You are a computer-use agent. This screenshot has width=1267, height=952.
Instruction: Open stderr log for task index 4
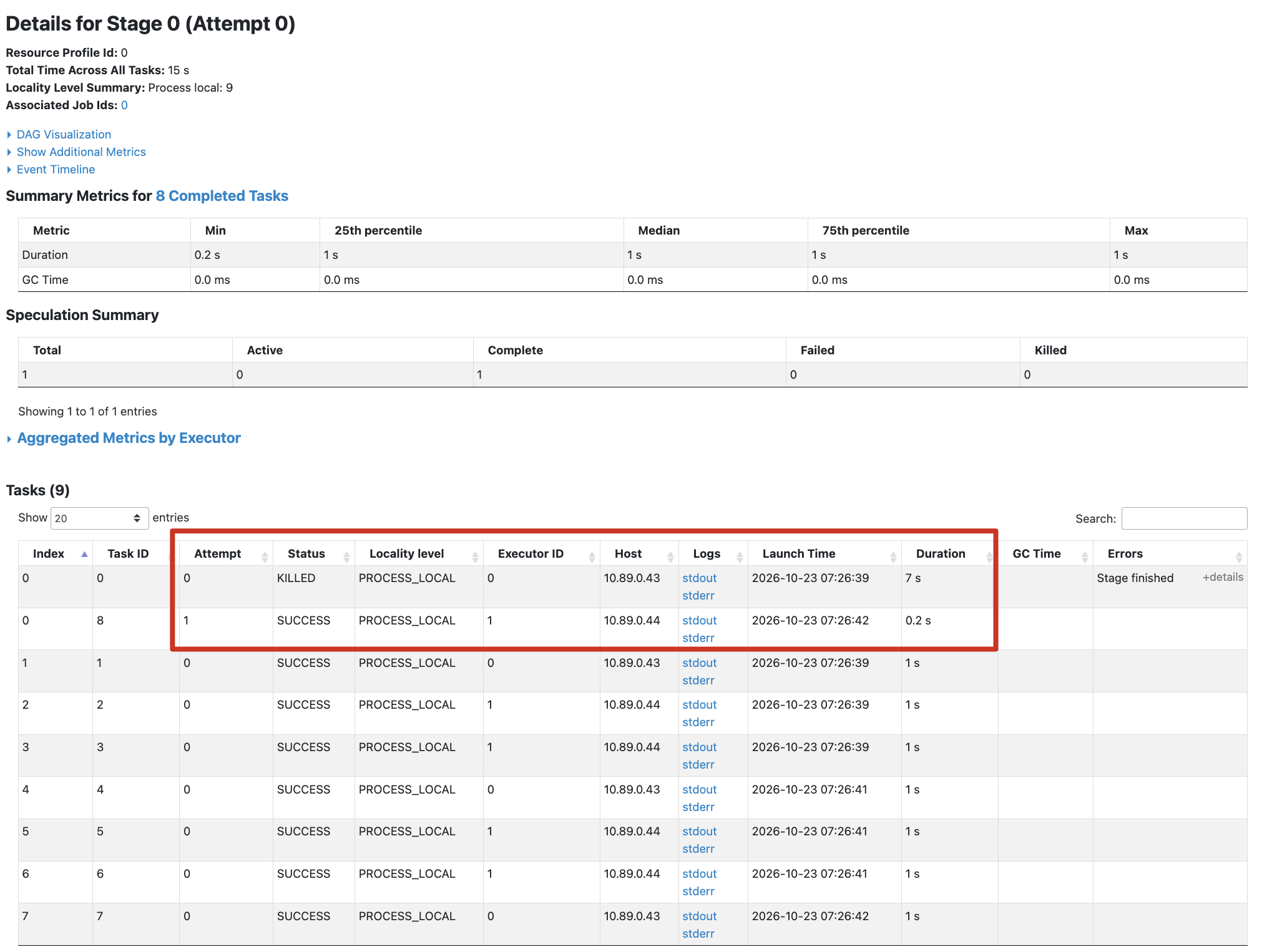[x=698, y=807]
